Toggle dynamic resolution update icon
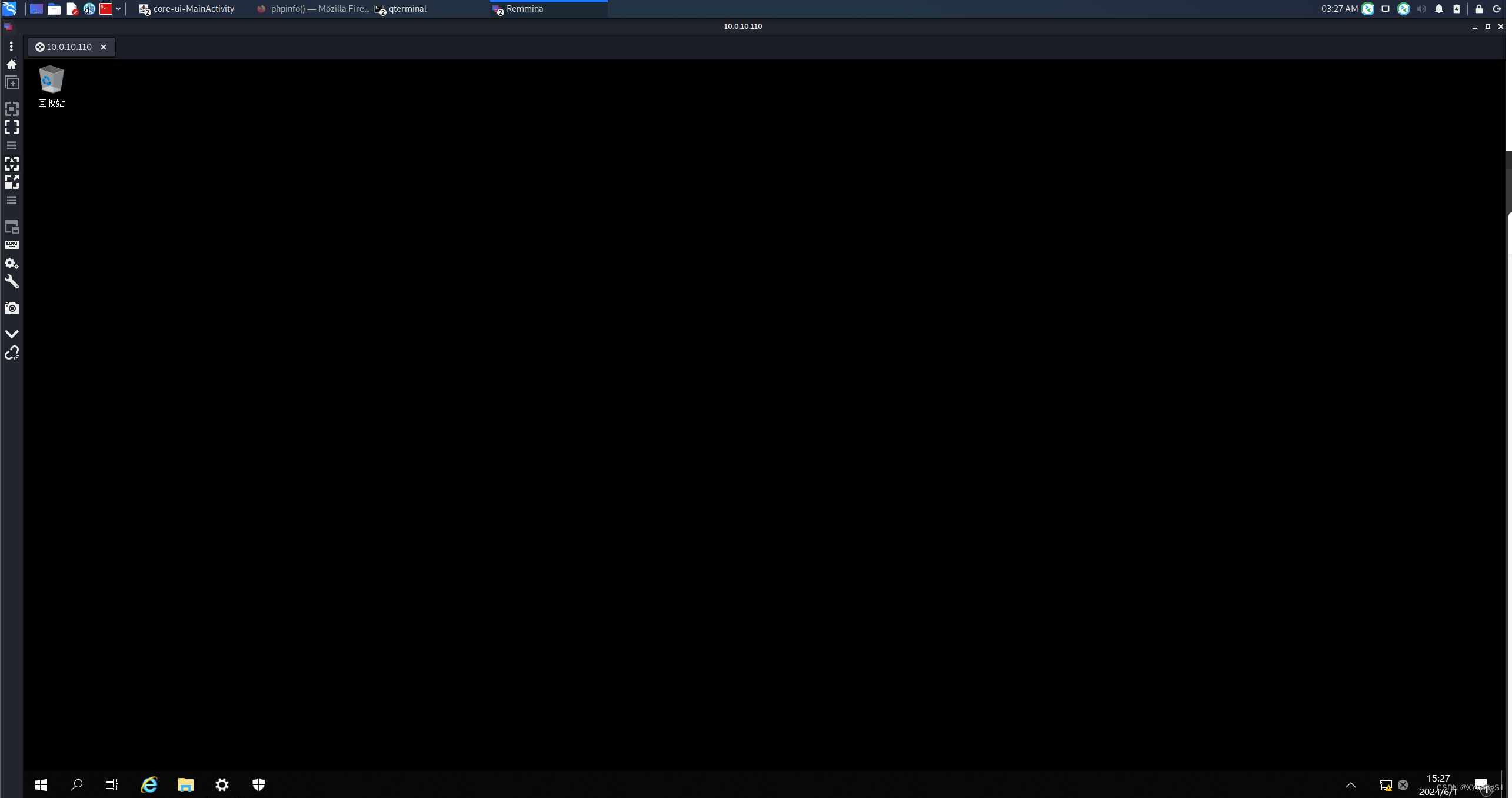The width and height of the screenshot is (1512, 798). [11, 164]
